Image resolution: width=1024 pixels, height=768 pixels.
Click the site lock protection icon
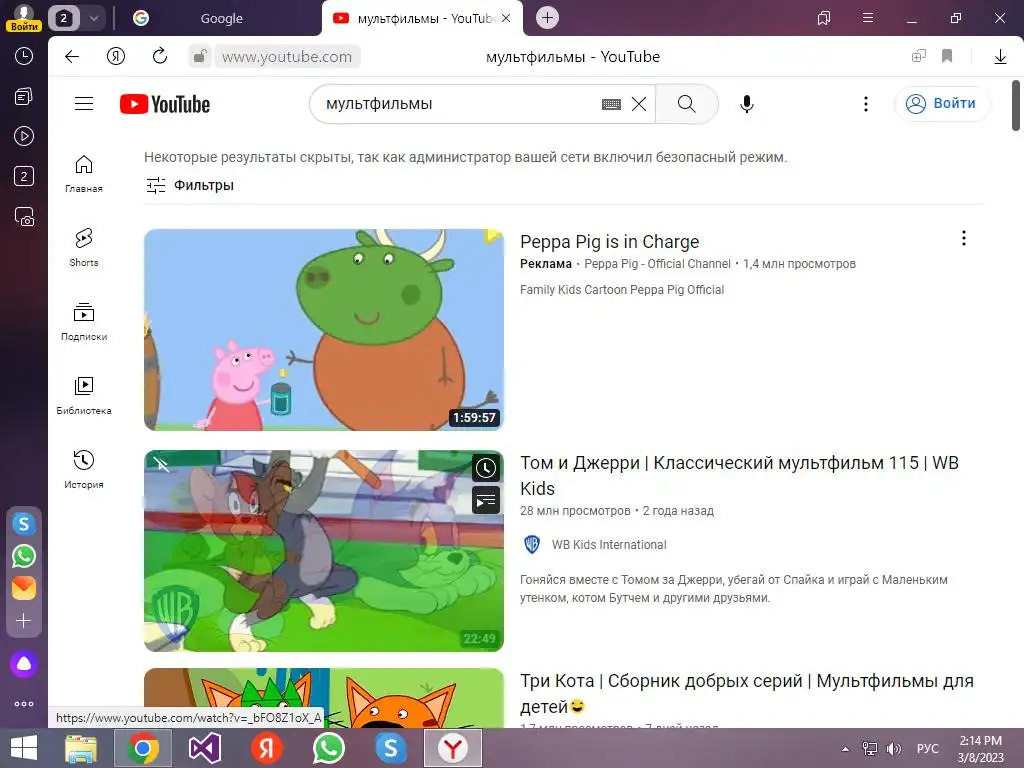tap(199, 56)
